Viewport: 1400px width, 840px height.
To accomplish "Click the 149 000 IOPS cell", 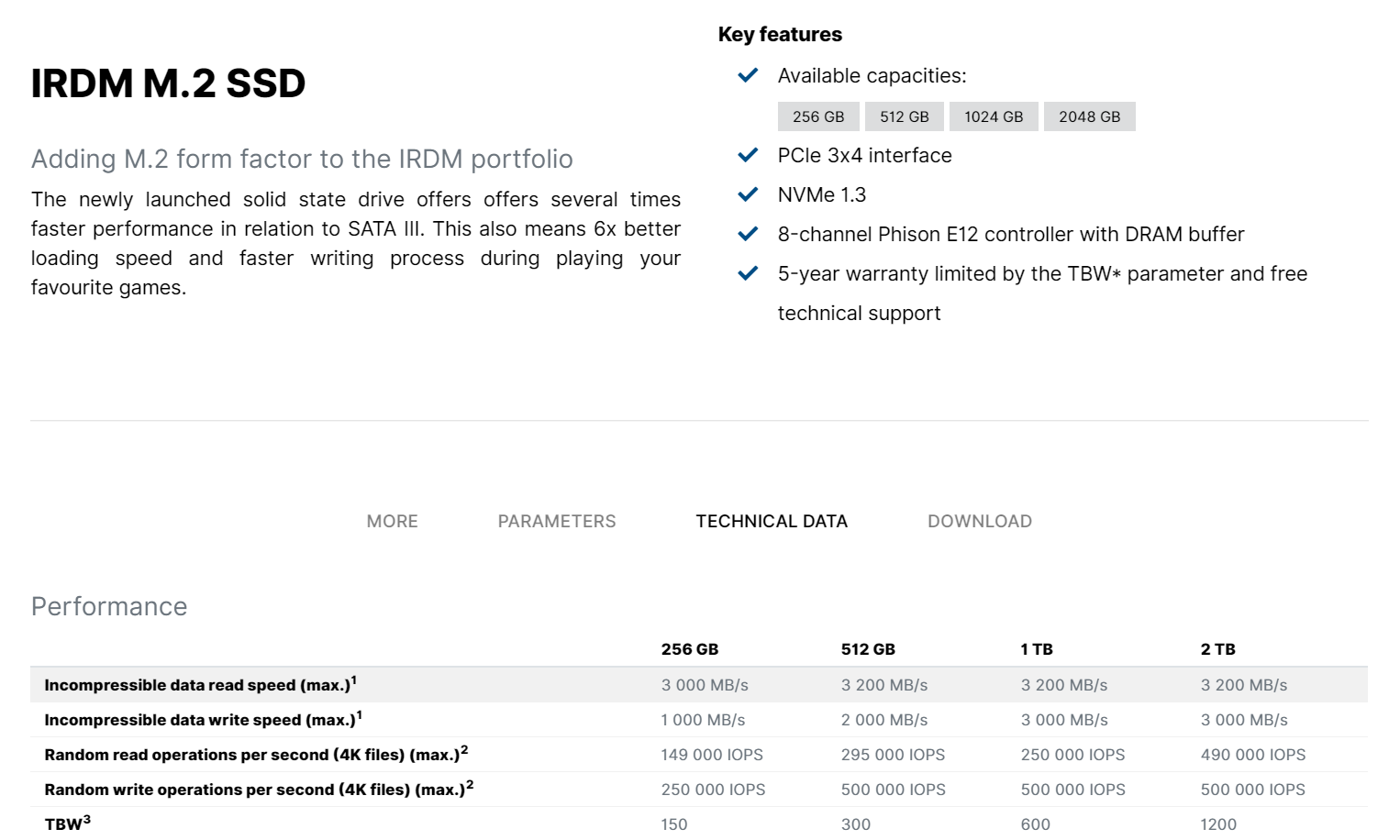I will point(712,755).
